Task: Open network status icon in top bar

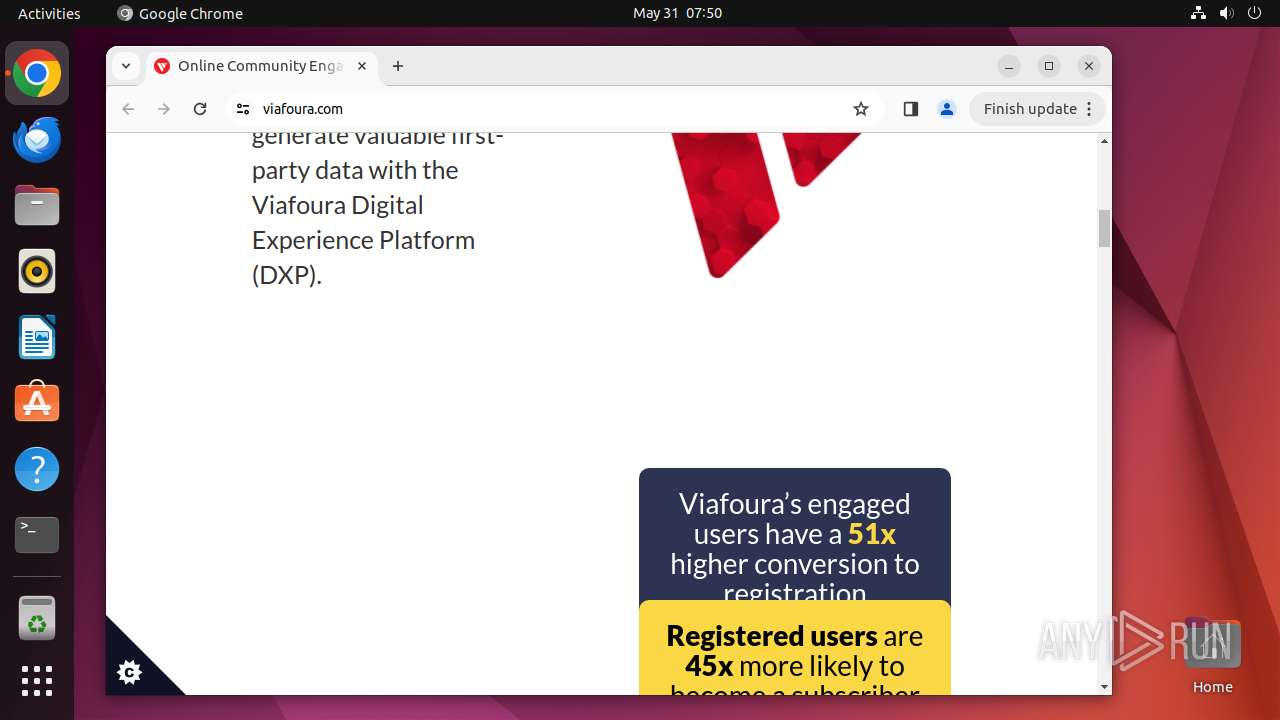Action: [1199, 13]
